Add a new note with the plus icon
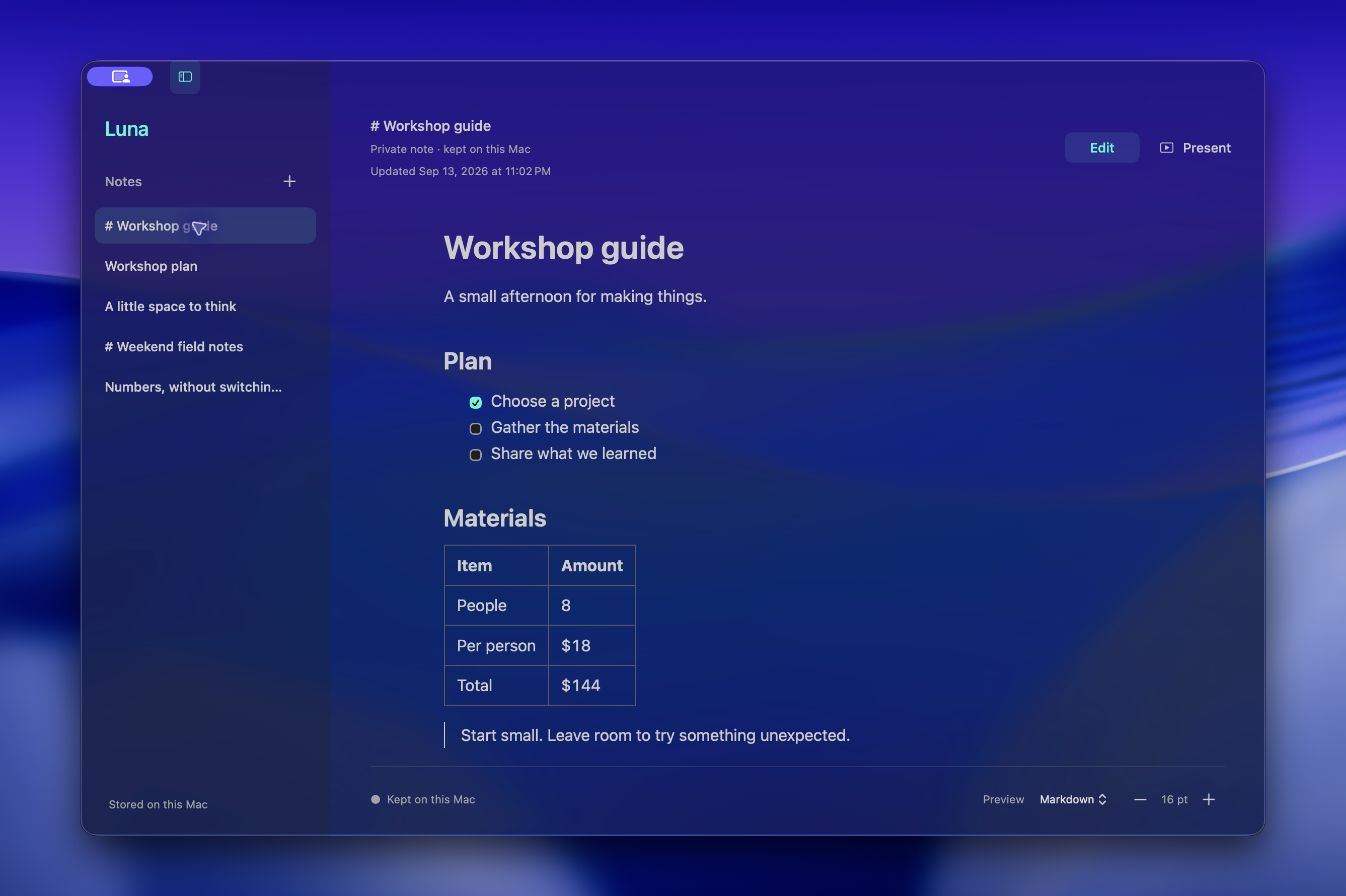This screenshot has width=1346, height=896. [x=289, y=182]
